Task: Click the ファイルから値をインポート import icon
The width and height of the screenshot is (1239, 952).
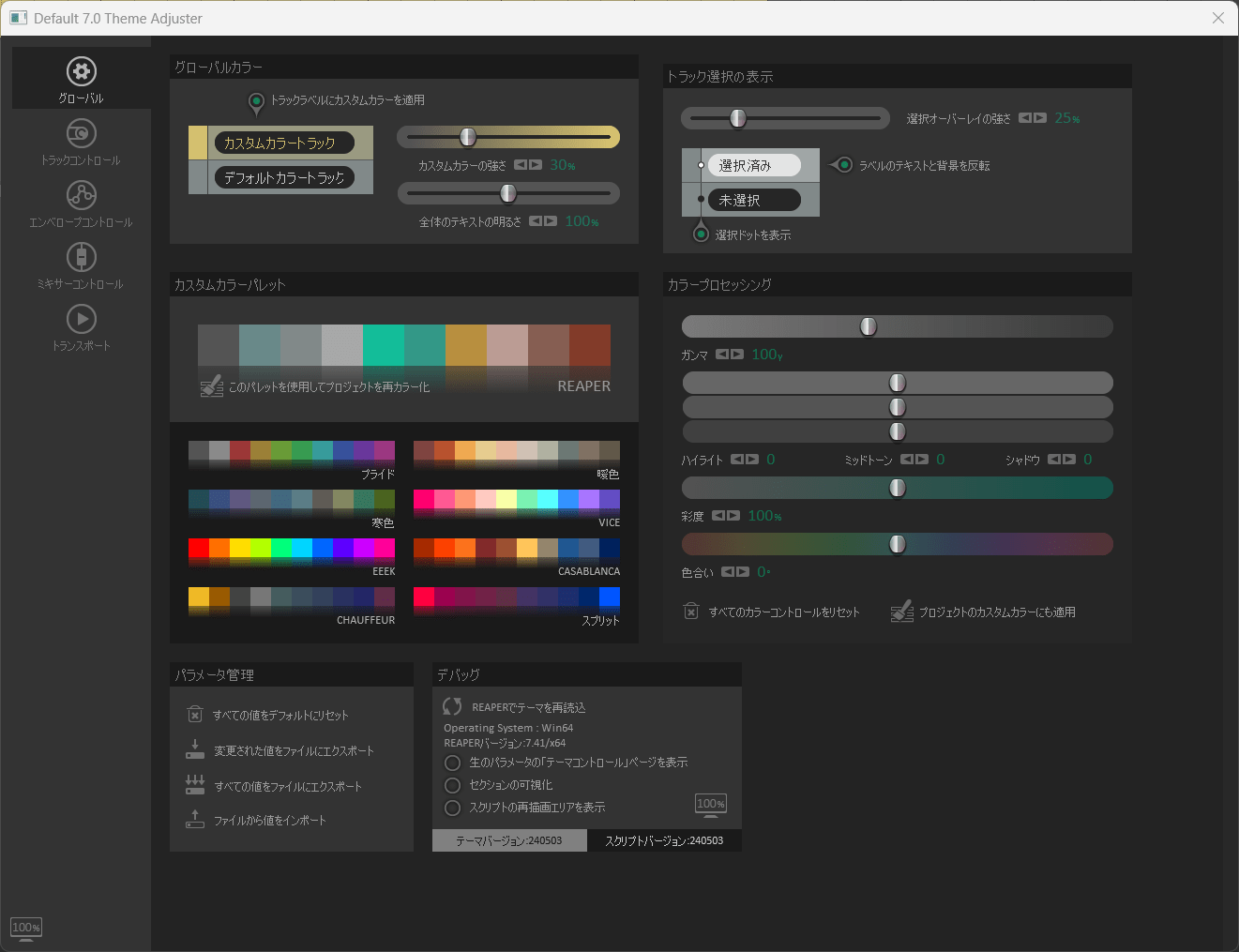Action: pyautogui.click(x=195, y=820)
